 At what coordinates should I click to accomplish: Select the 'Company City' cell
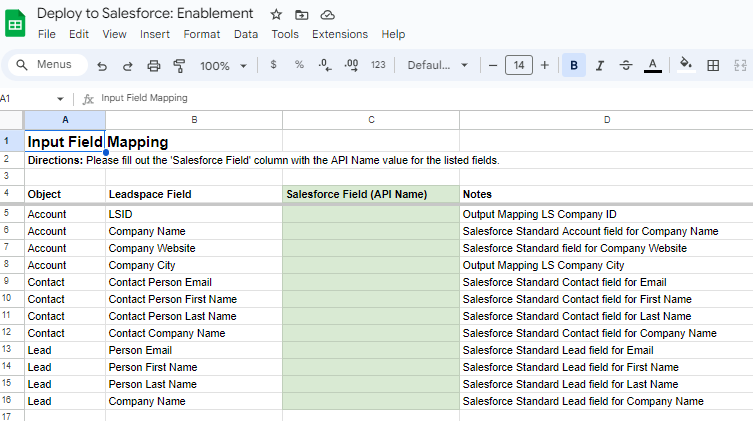tap(194, 265)
